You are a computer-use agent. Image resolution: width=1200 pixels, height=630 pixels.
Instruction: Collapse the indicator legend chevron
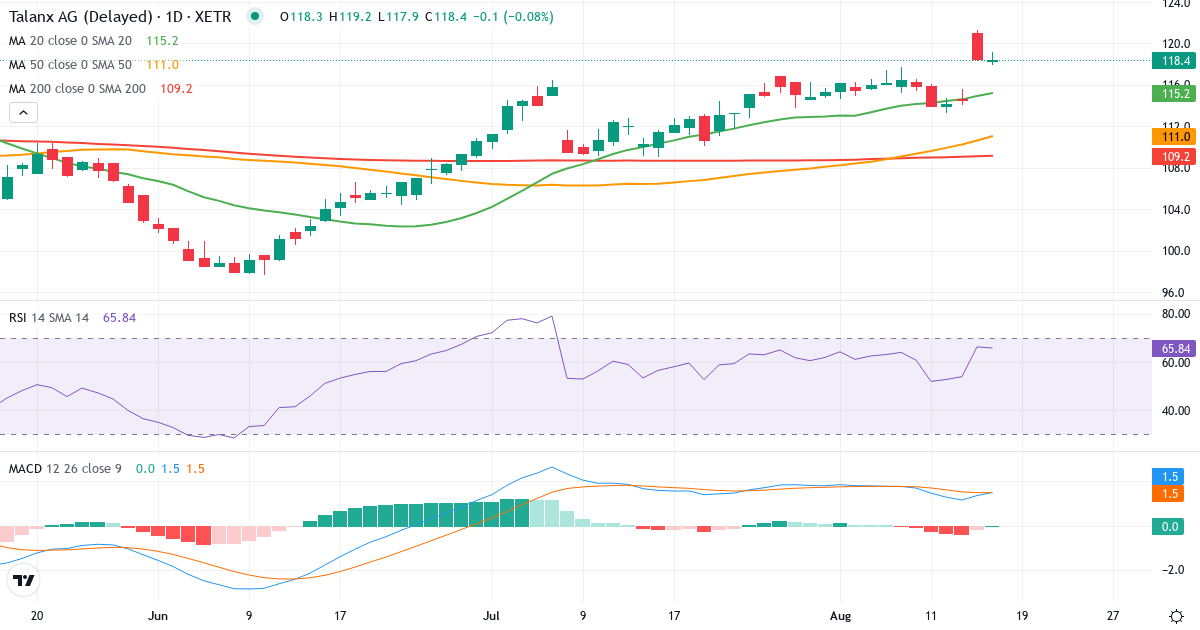pyautogui.click(x=22, y=112)
